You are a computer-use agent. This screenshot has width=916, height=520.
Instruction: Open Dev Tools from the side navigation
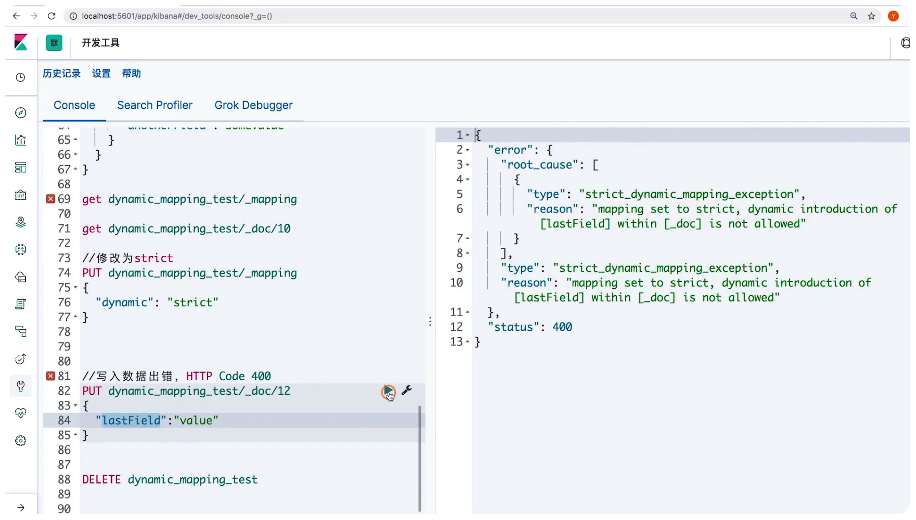[20, 386]
